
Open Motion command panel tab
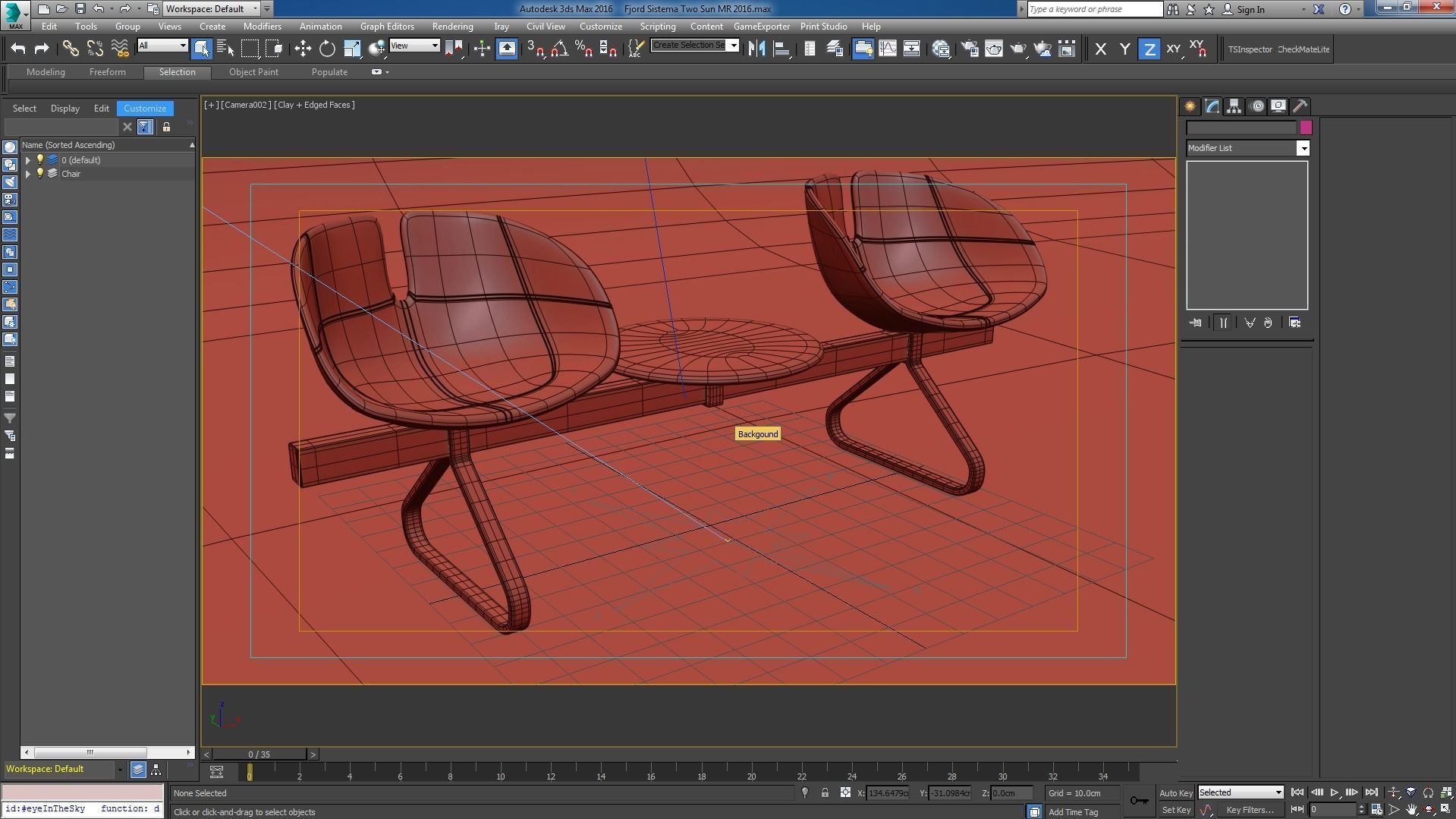pyautogui.click(x=1257, y=106)
